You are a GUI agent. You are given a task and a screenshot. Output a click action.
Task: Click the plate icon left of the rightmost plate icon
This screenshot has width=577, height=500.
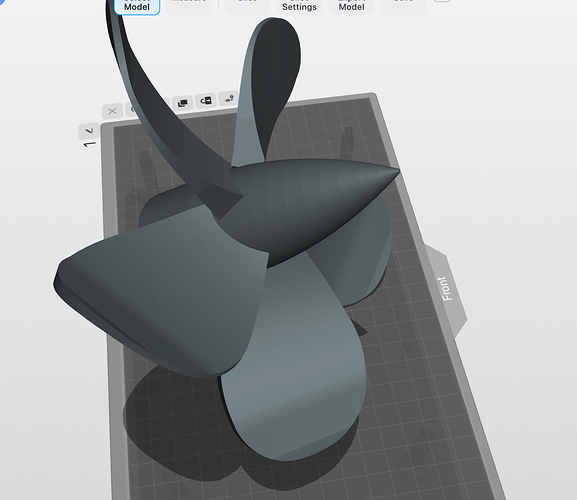[206, 100]
